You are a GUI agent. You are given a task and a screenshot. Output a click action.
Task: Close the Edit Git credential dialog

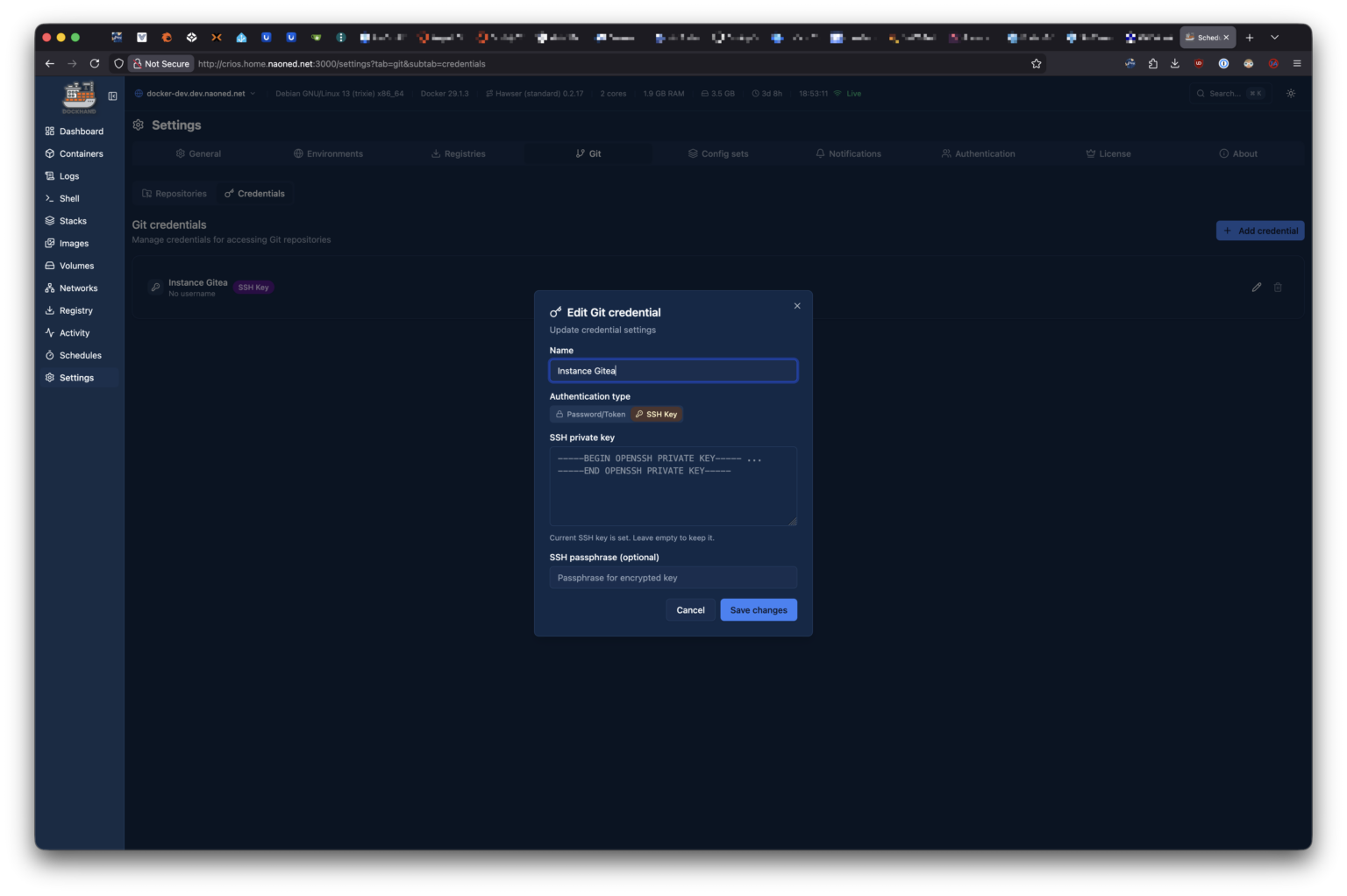tap(796, 306)
